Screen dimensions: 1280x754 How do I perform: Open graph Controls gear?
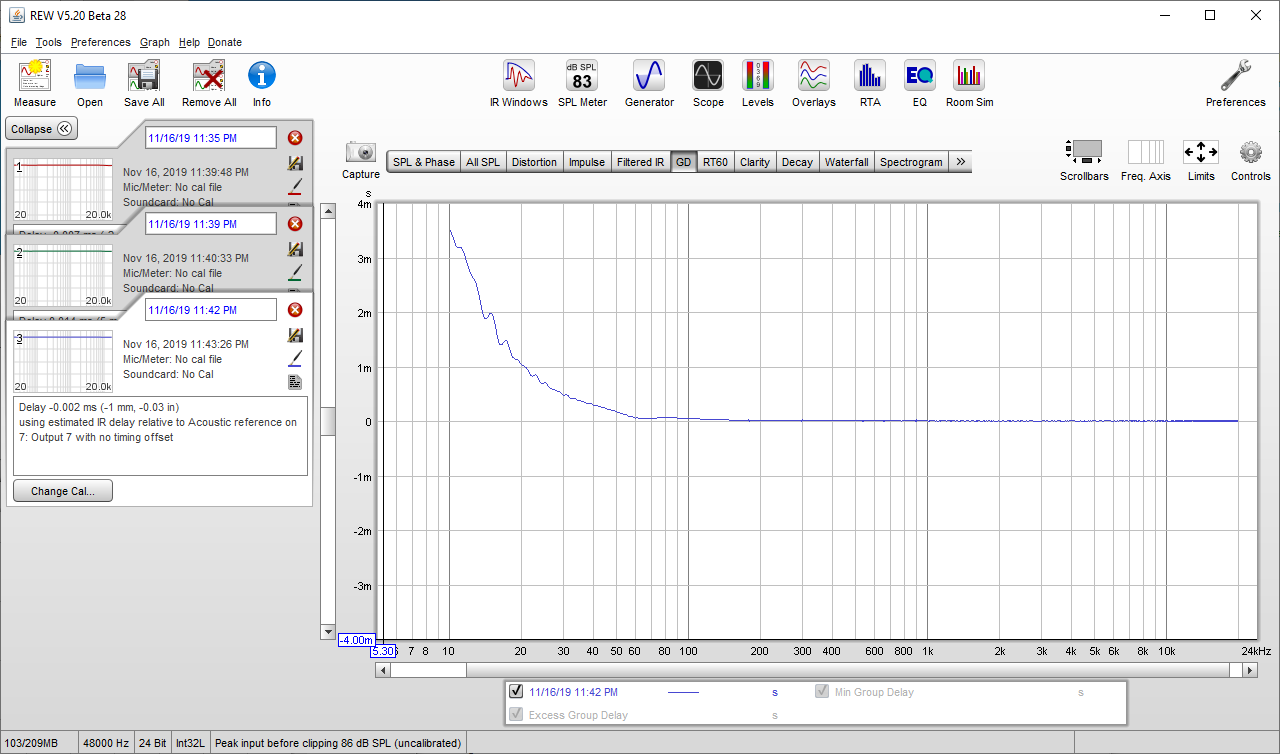pos(1251,160)
